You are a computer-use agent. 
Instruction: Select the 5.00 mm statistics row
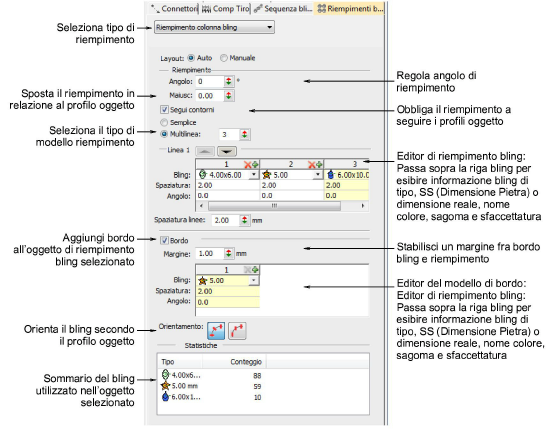(213, 386)
